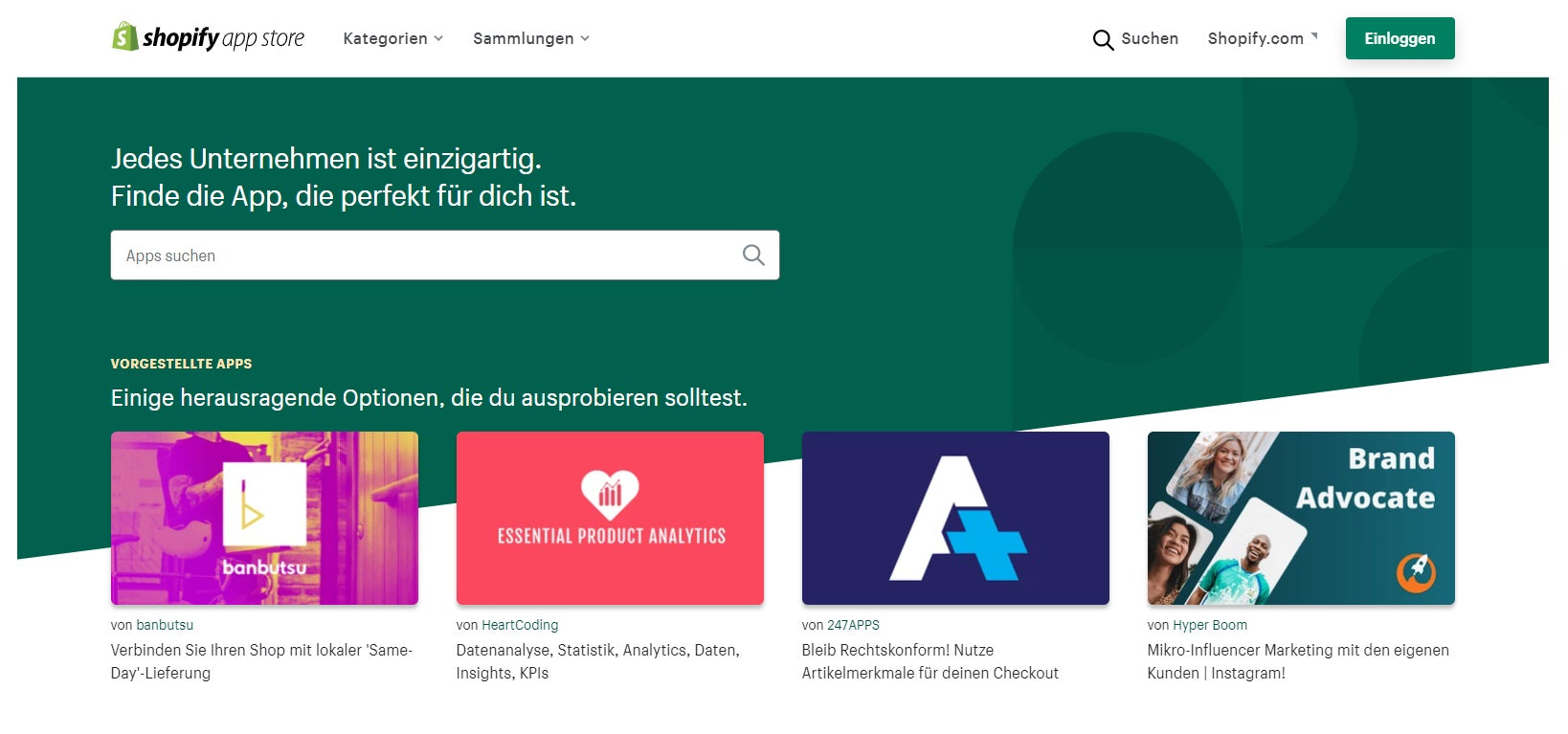Click the VORGESTELLTE APPS heading
The image size is (1568, 734).
[182, 364]
